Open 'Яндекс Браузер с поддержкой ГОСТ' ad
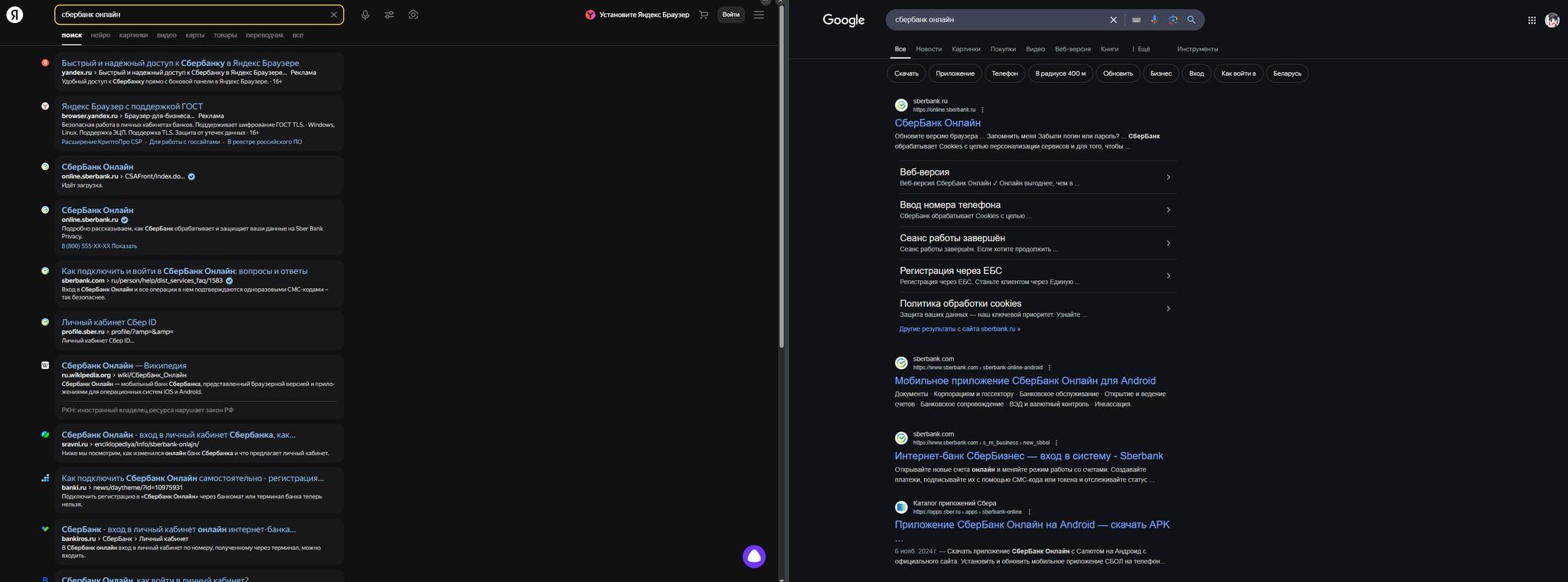1568x582 pixels. (x=132, y=106)
